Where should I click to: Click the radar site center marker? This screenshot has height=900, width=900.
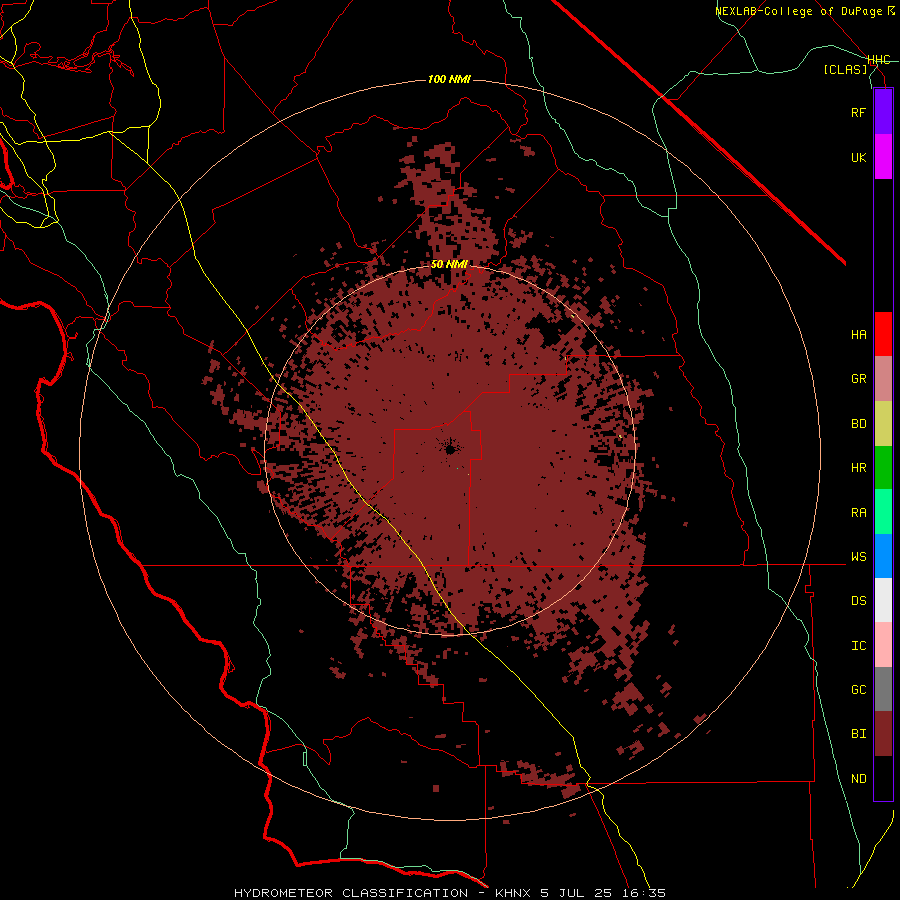pos(450,449)
